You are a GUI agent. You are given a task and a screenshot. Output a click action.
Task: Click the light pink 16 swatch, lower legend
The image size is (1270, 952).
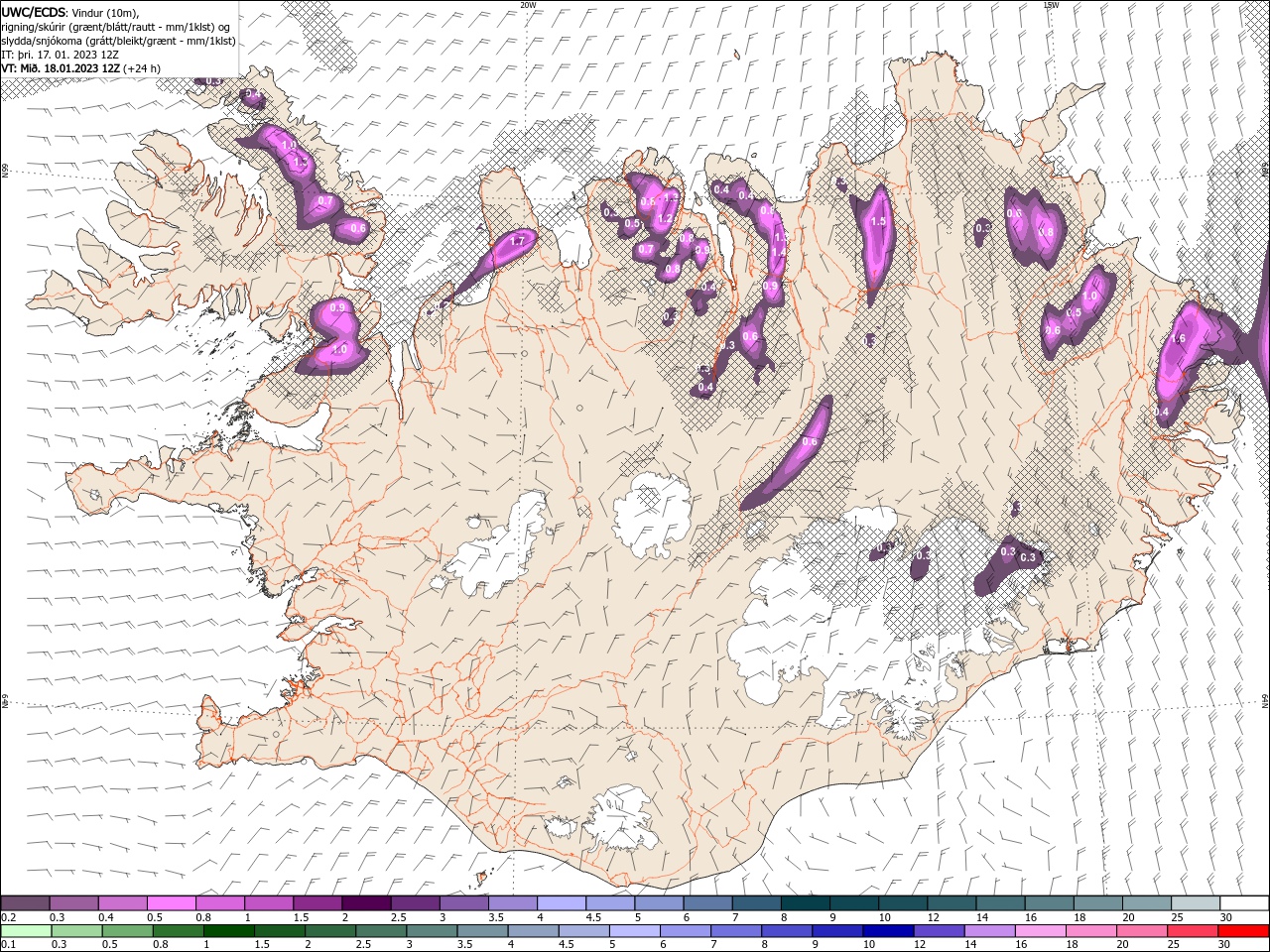click(1040, 931)
